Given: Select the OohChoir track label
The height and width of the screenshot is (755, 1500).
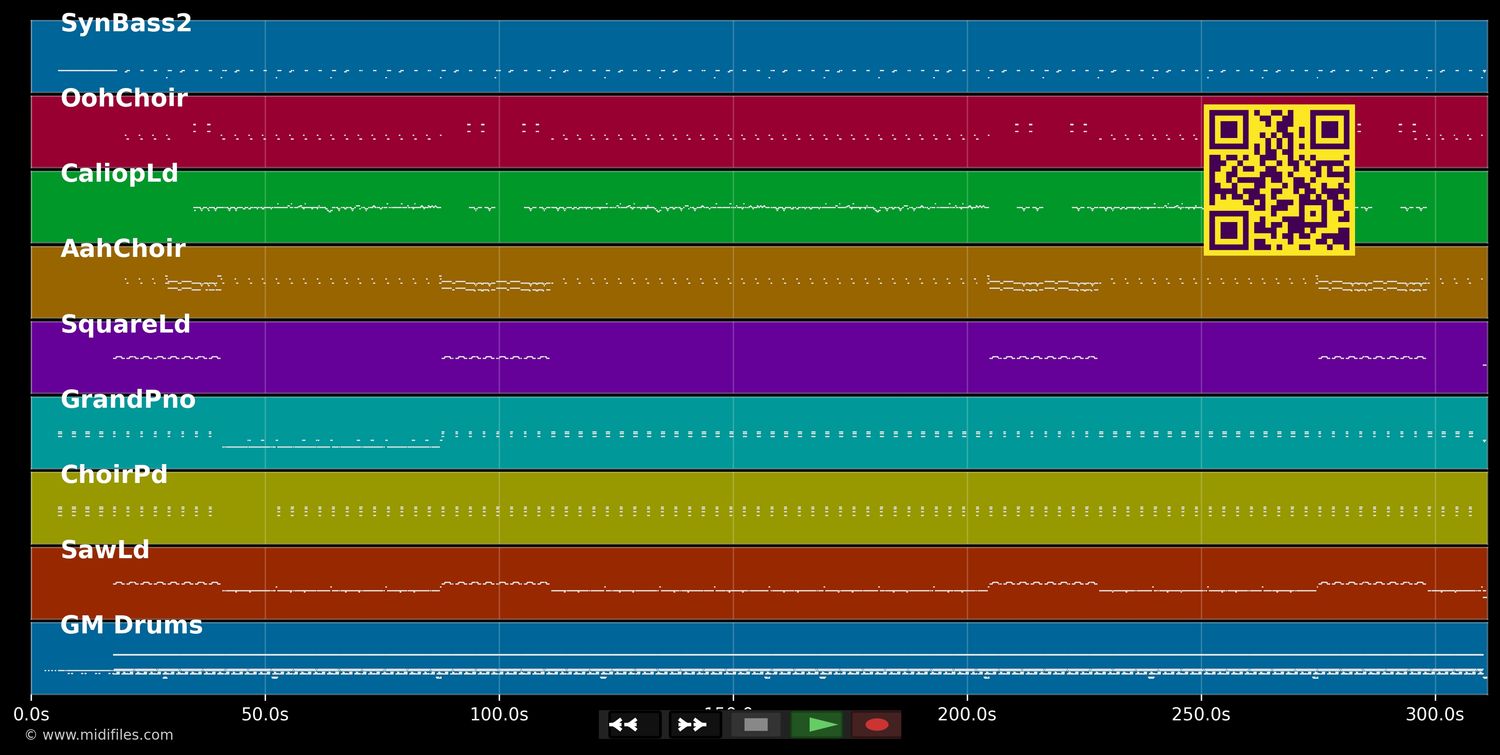Looking at the screenshot, I should (x=124, y=99).
